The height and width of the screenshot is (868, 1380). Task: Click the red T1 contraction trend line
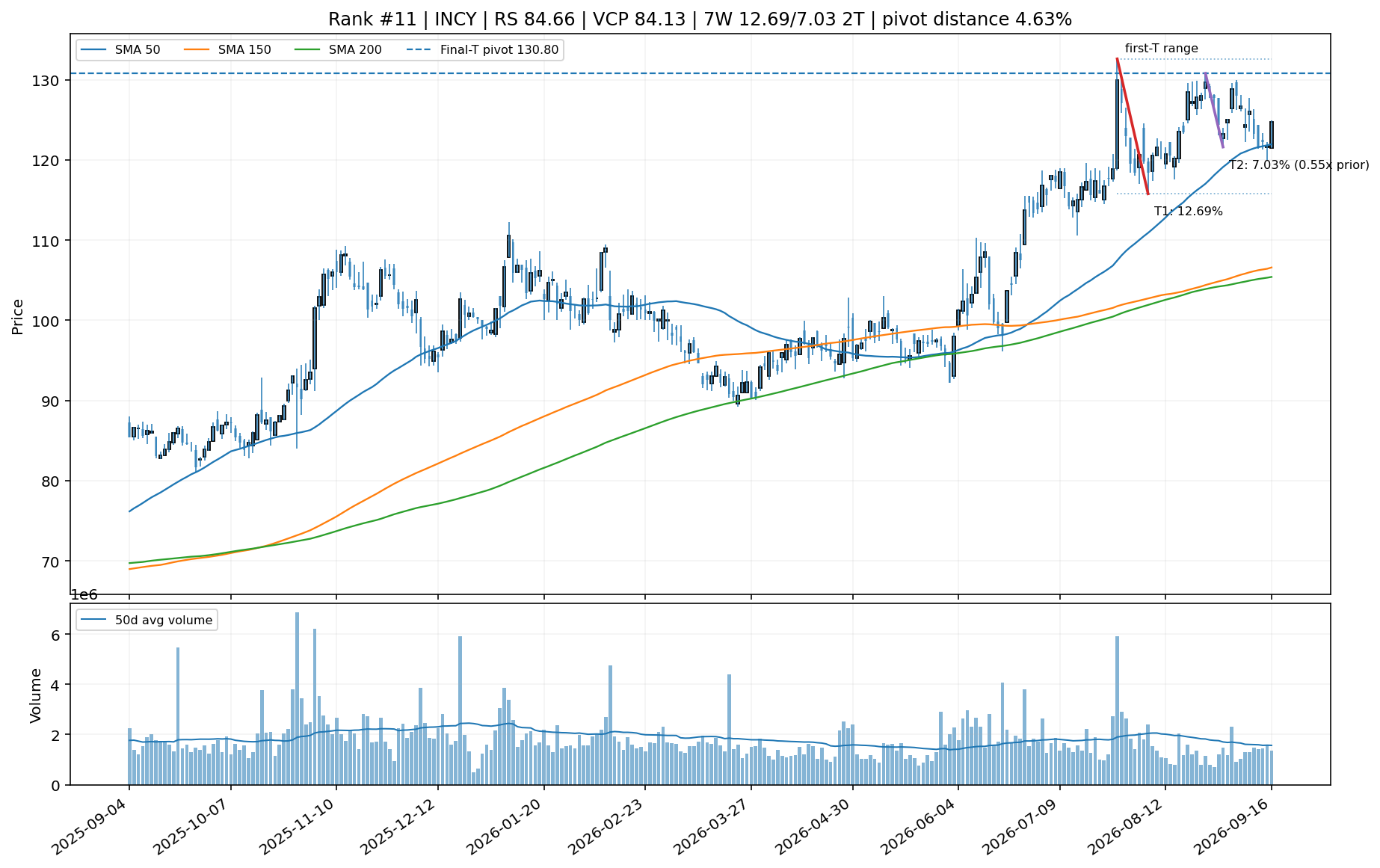click(x=1133, y=126)
